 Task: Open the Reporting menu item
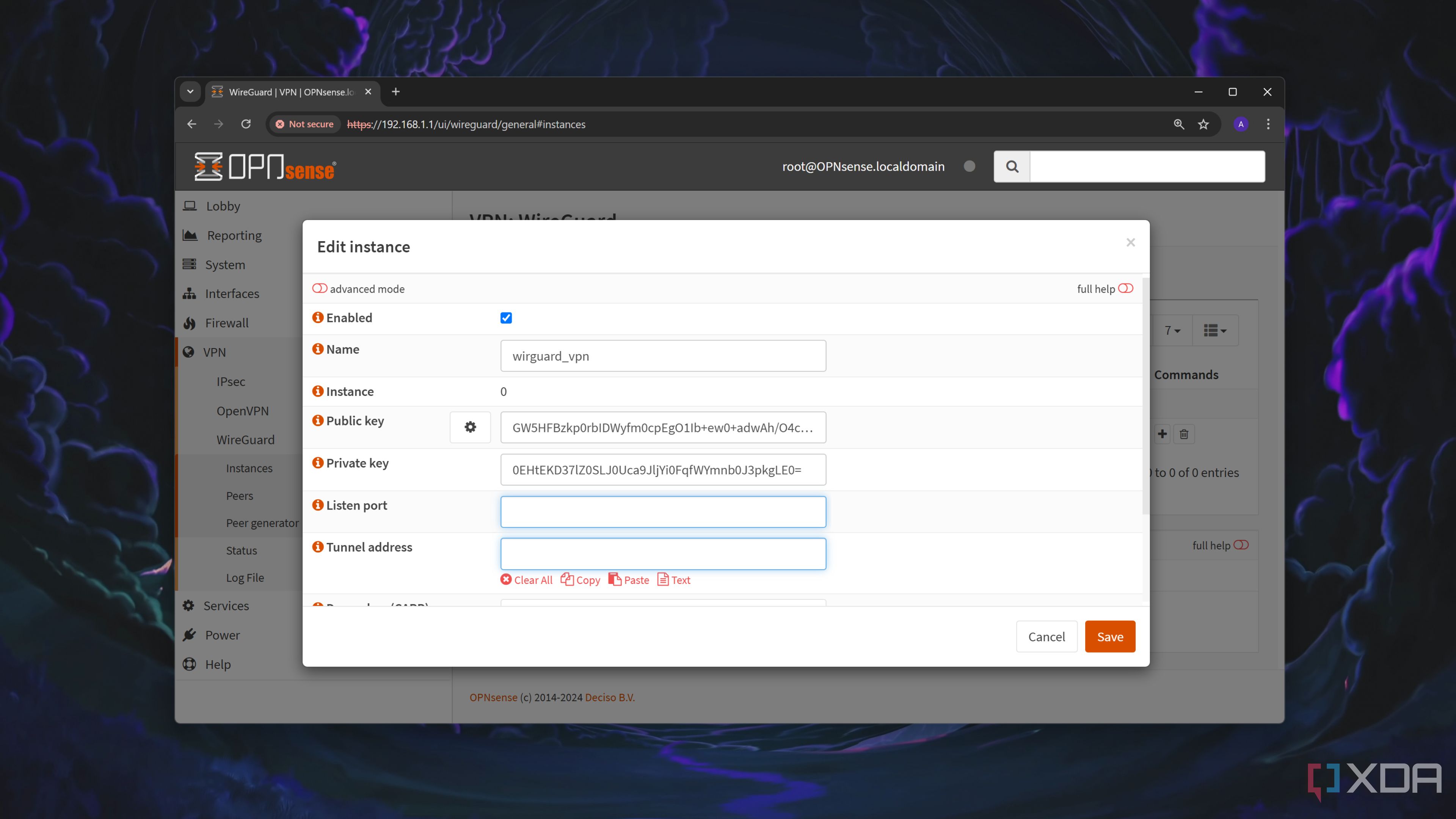234,235
